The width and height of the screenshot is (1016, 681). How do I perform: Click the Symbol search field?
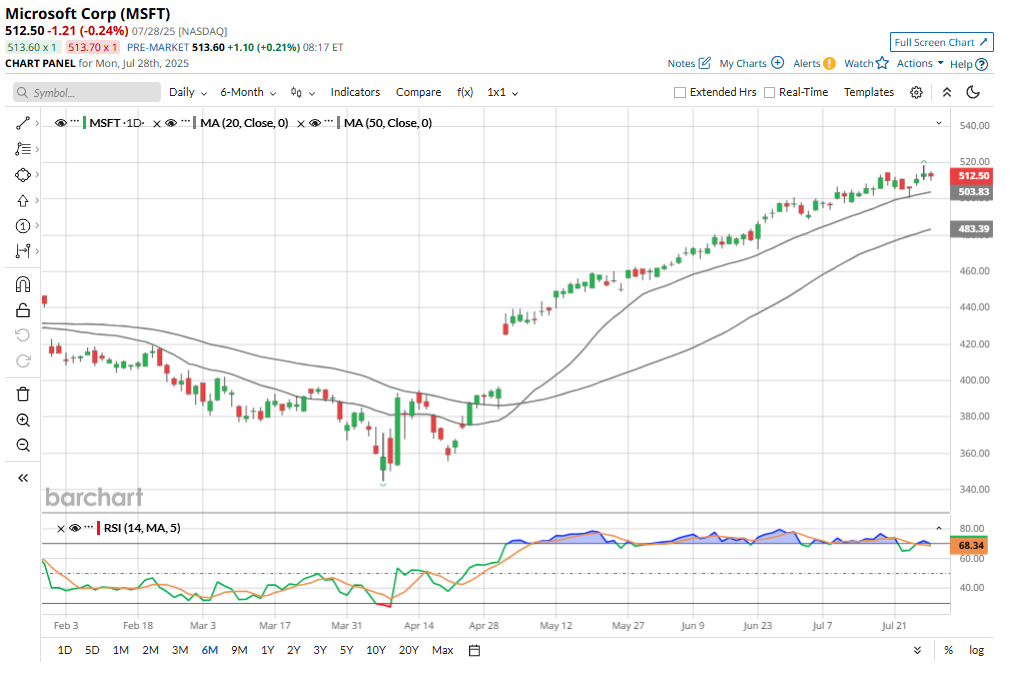87,93
